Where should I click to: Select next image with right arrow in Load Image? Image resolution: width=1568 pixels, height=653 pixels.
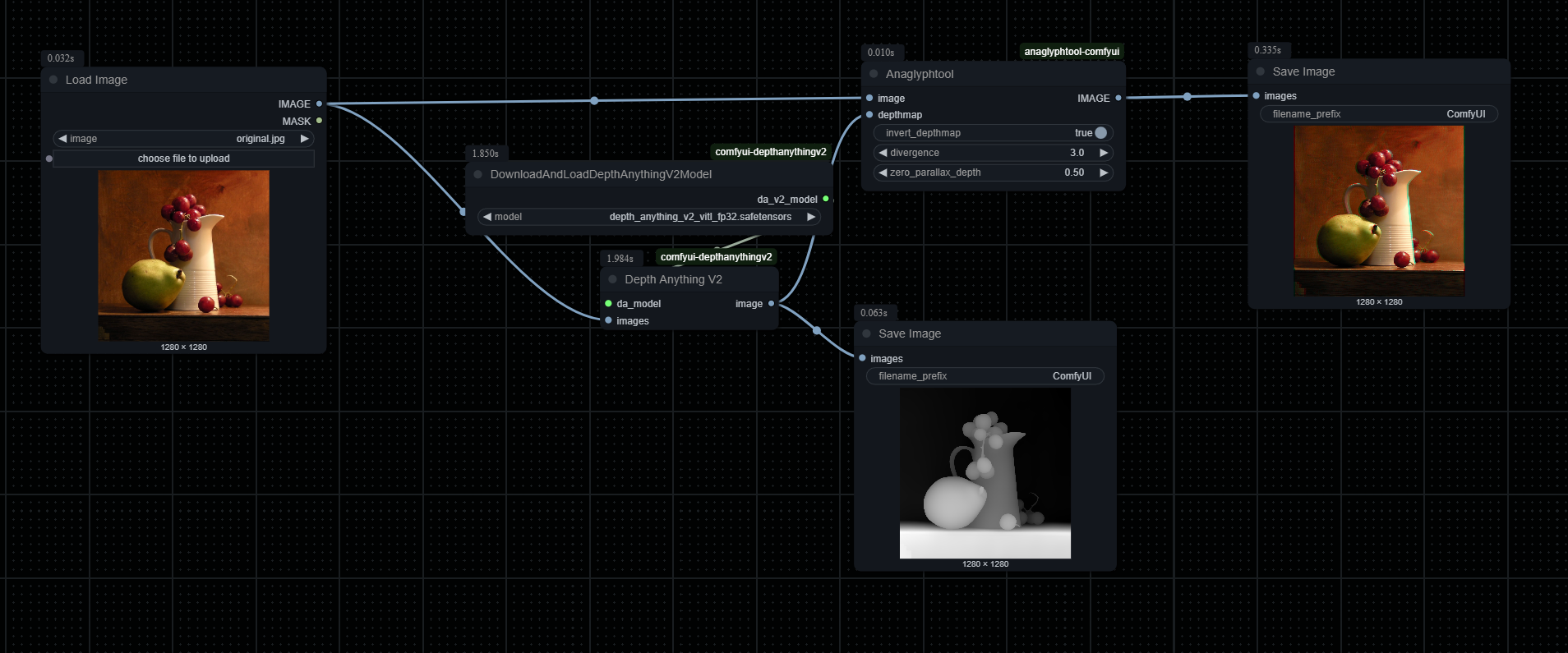(304, 139)
